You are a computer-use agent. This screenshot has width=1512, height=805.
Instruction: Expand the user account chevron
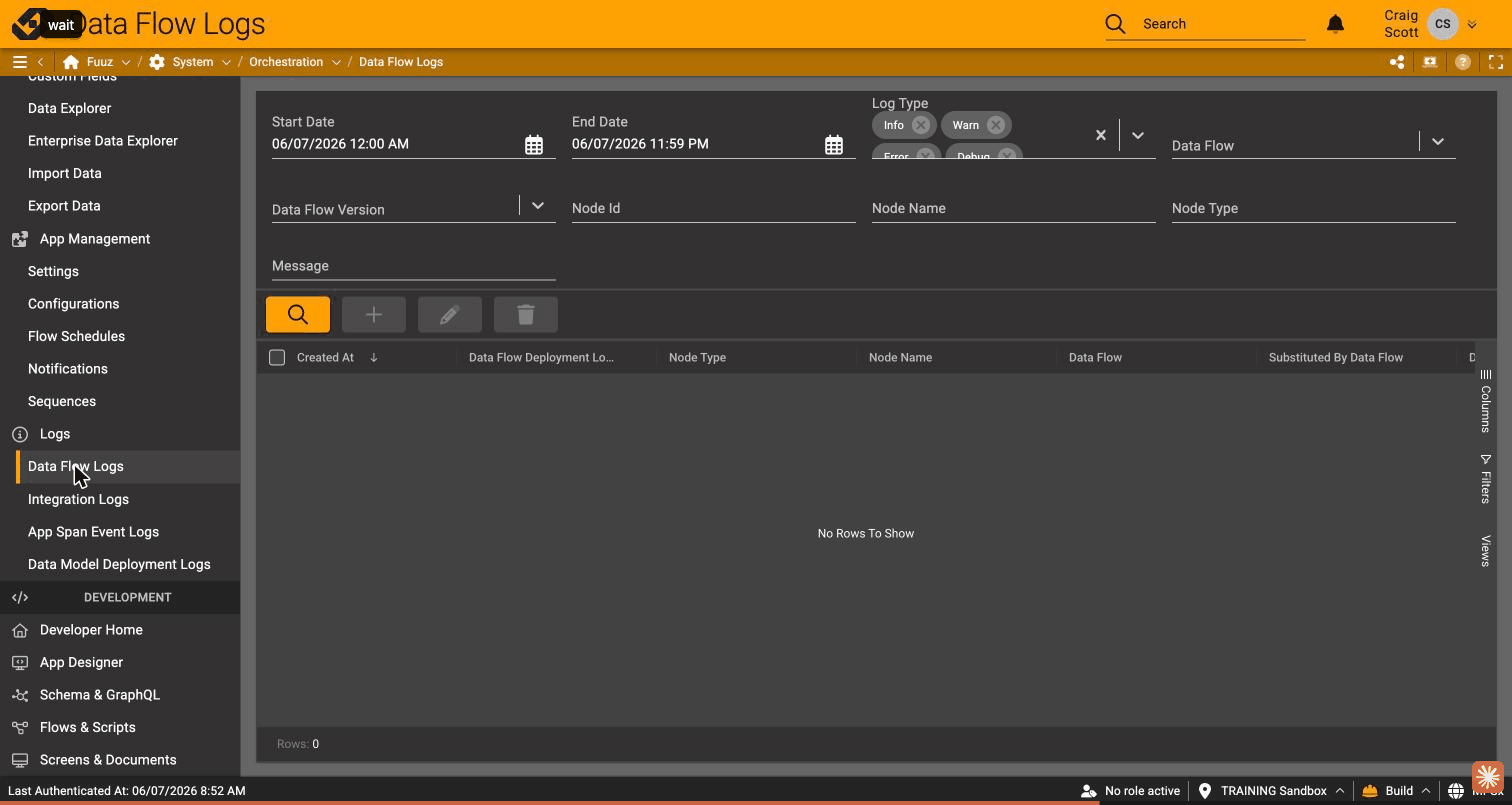(x=1472, y=24)
